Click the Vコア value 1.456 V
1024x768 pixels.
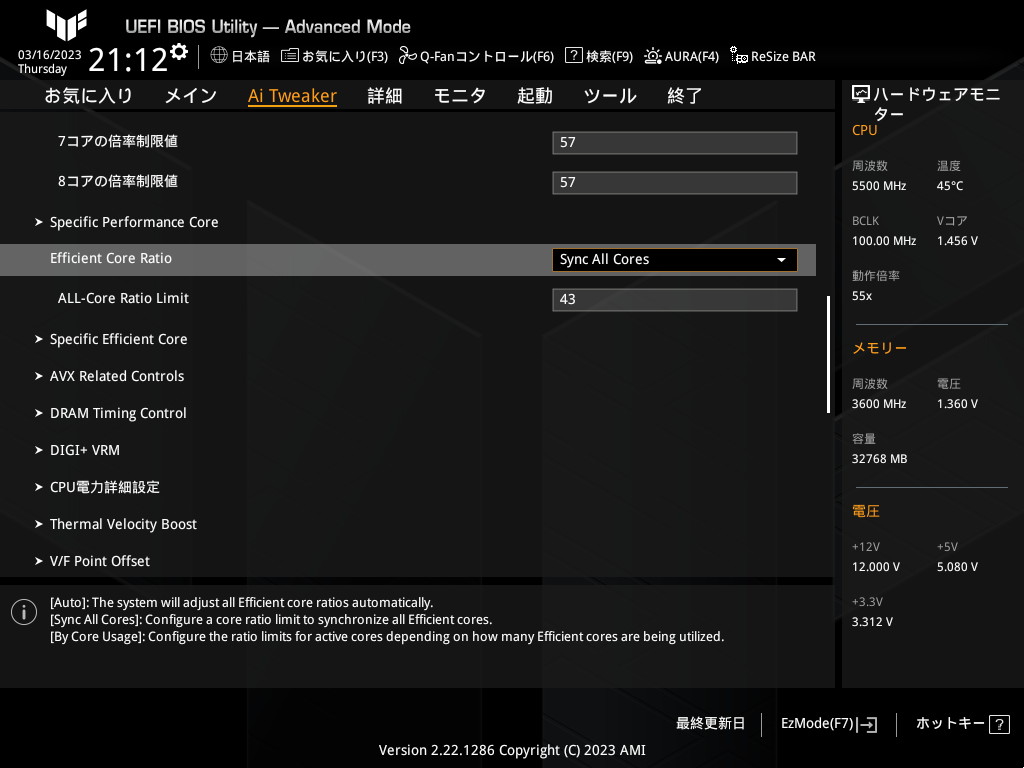pos(957,241)
